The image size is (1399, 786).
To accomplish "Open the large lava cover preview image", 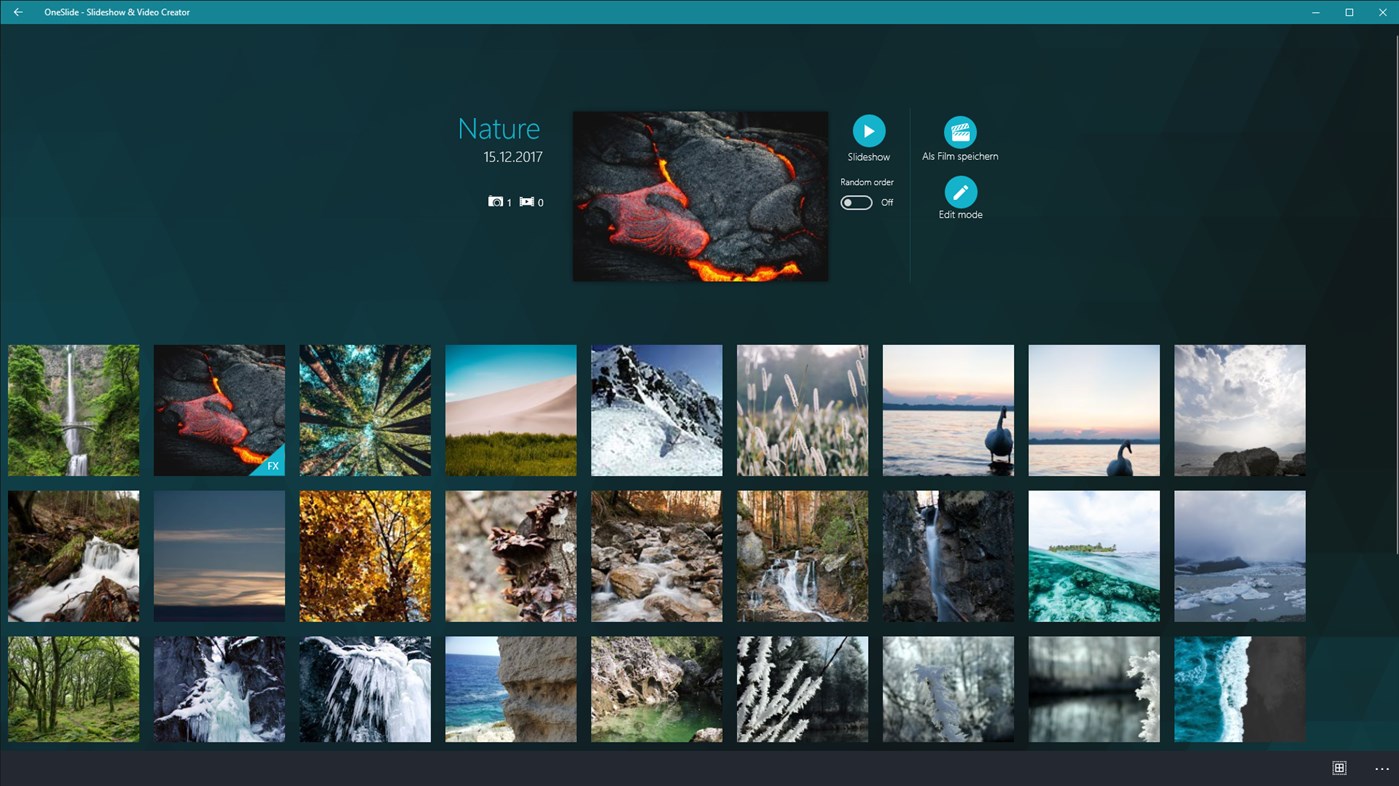I will click(x=699, y=195).
